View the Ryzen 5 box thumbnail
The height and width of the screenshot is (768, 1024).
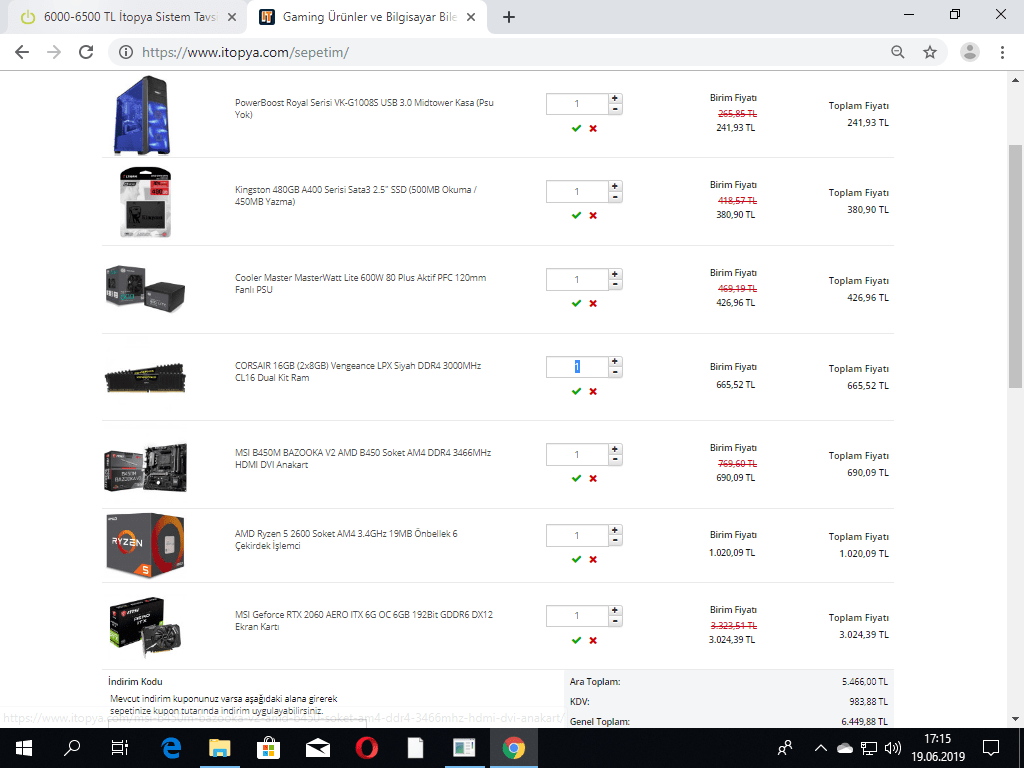145,546
